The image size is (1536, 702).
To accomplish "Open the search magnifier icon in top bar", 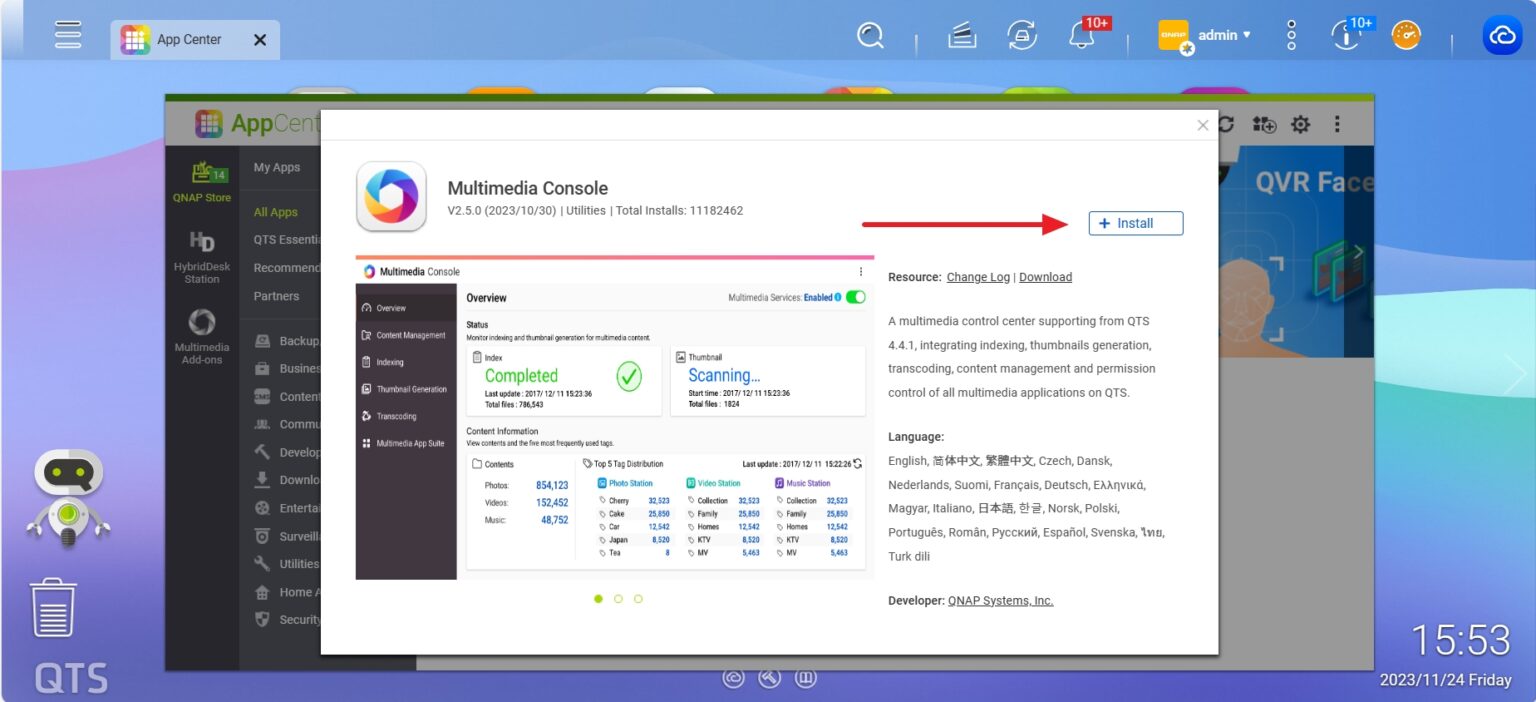I will 870,37.
